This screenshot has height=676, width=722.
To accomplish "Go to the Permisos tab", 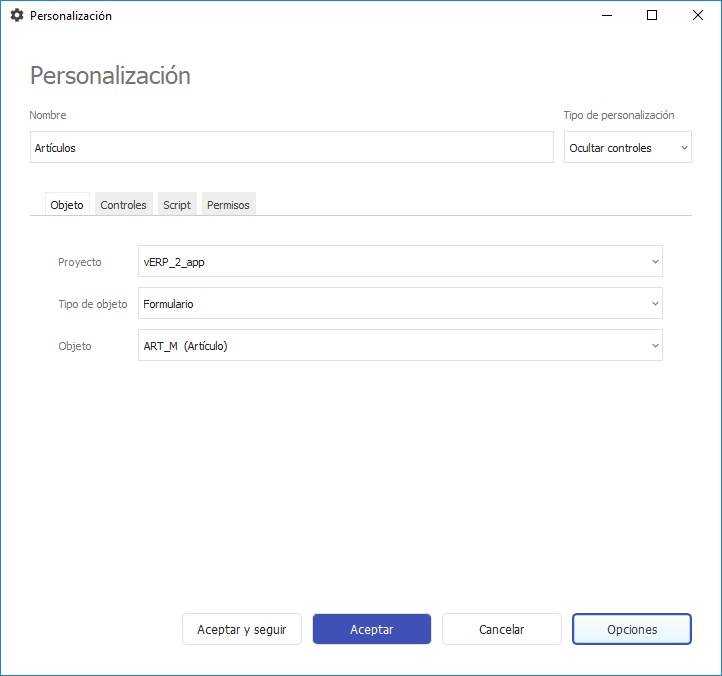I will [x=228, y=204].
